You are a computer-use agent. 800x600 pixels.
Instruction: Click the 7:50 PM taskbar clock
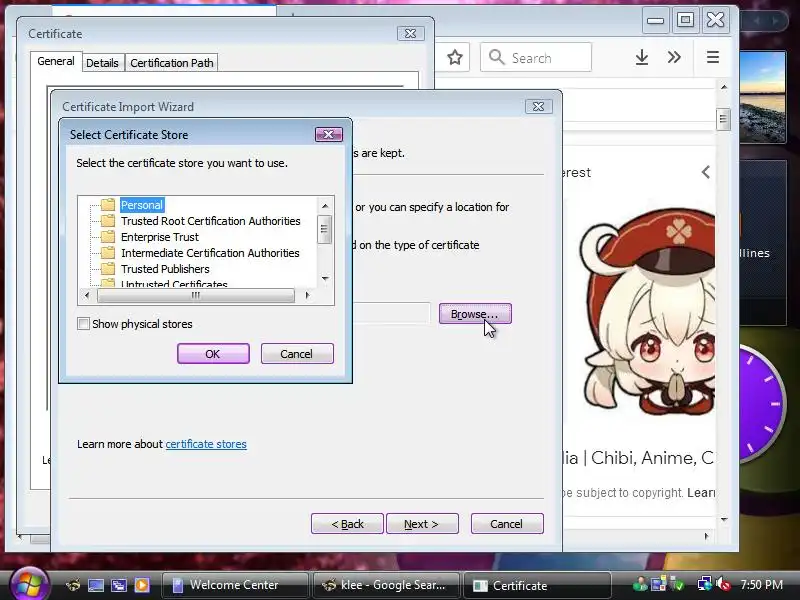click(762, 584)
